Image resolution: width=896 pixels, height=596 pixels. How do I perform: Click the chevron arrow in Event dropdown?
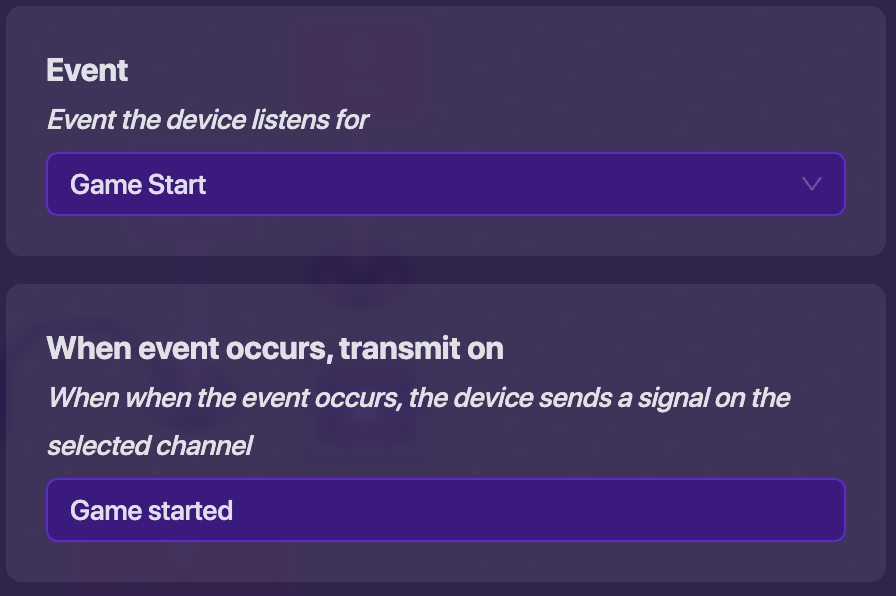click(x=812, y=184)
